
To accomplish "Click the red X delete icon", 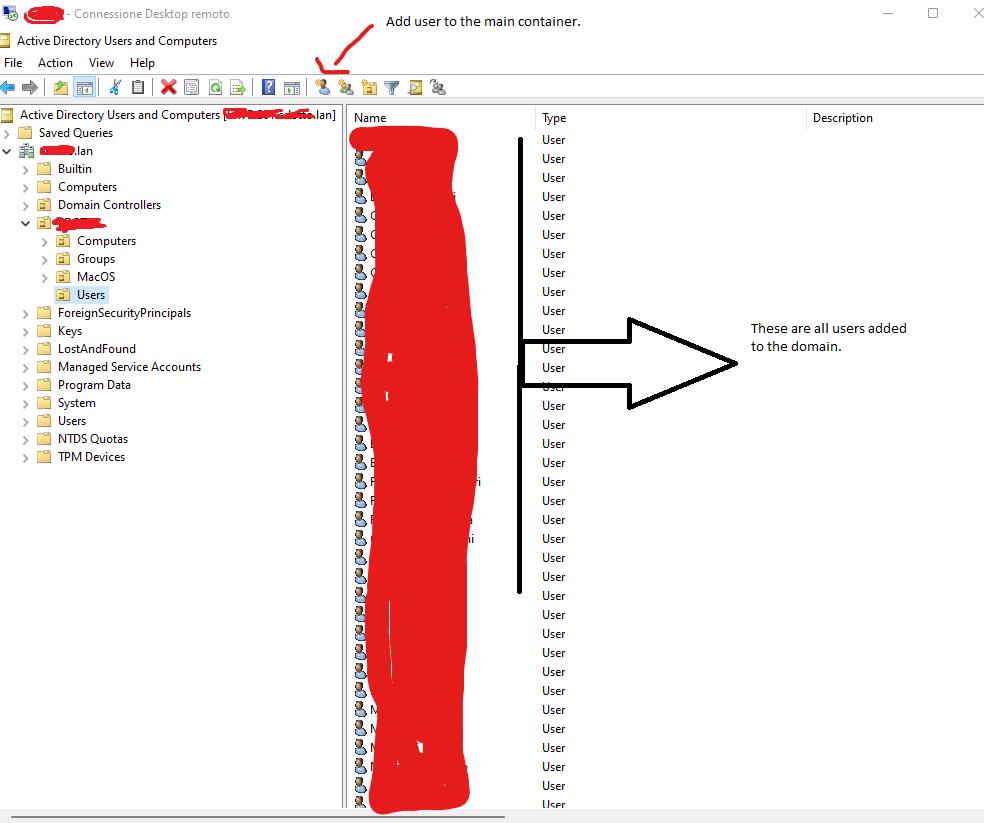I will tap(168, 88).
